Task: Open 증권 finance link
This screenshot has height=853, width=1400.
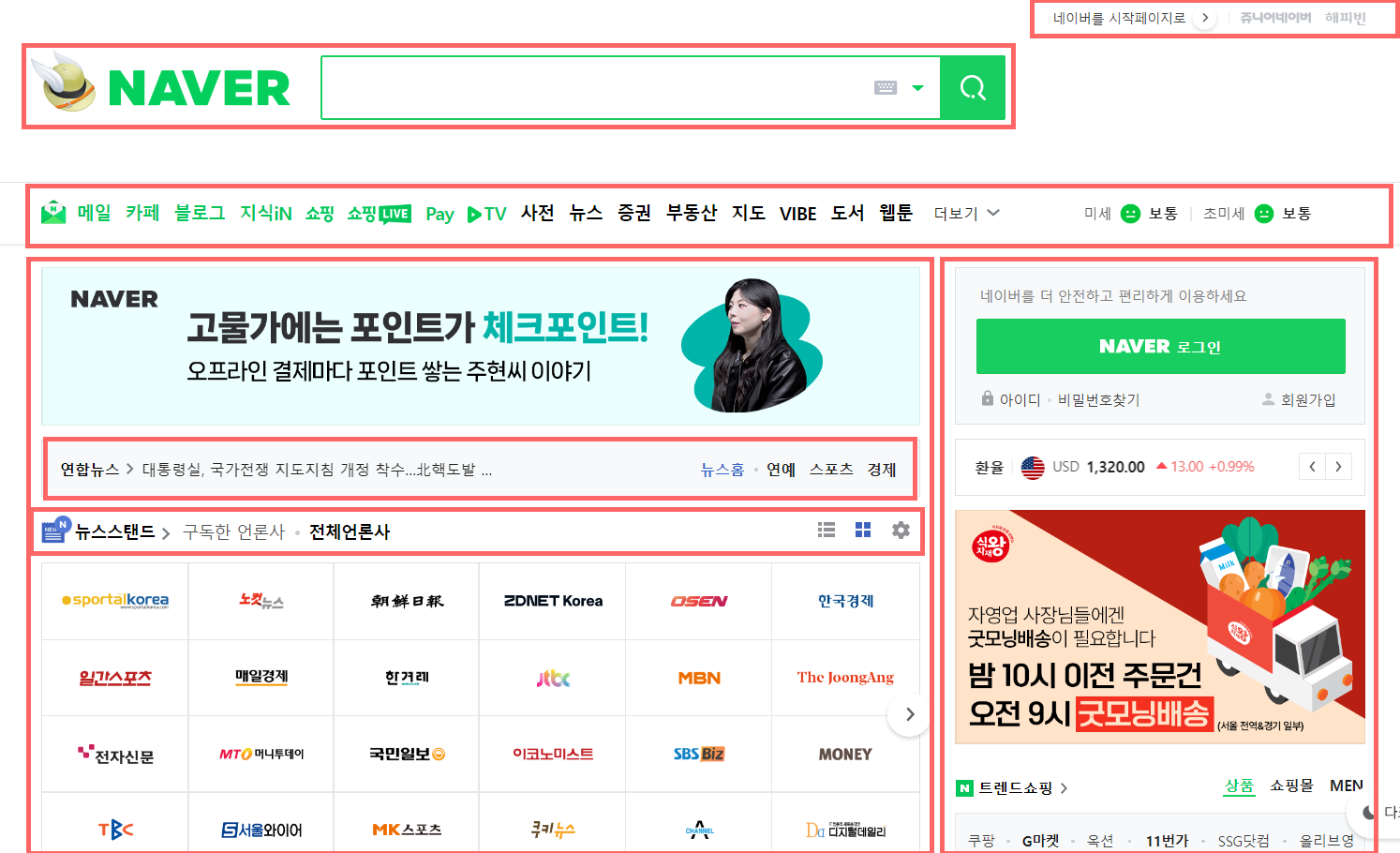Action: (634, 213)
